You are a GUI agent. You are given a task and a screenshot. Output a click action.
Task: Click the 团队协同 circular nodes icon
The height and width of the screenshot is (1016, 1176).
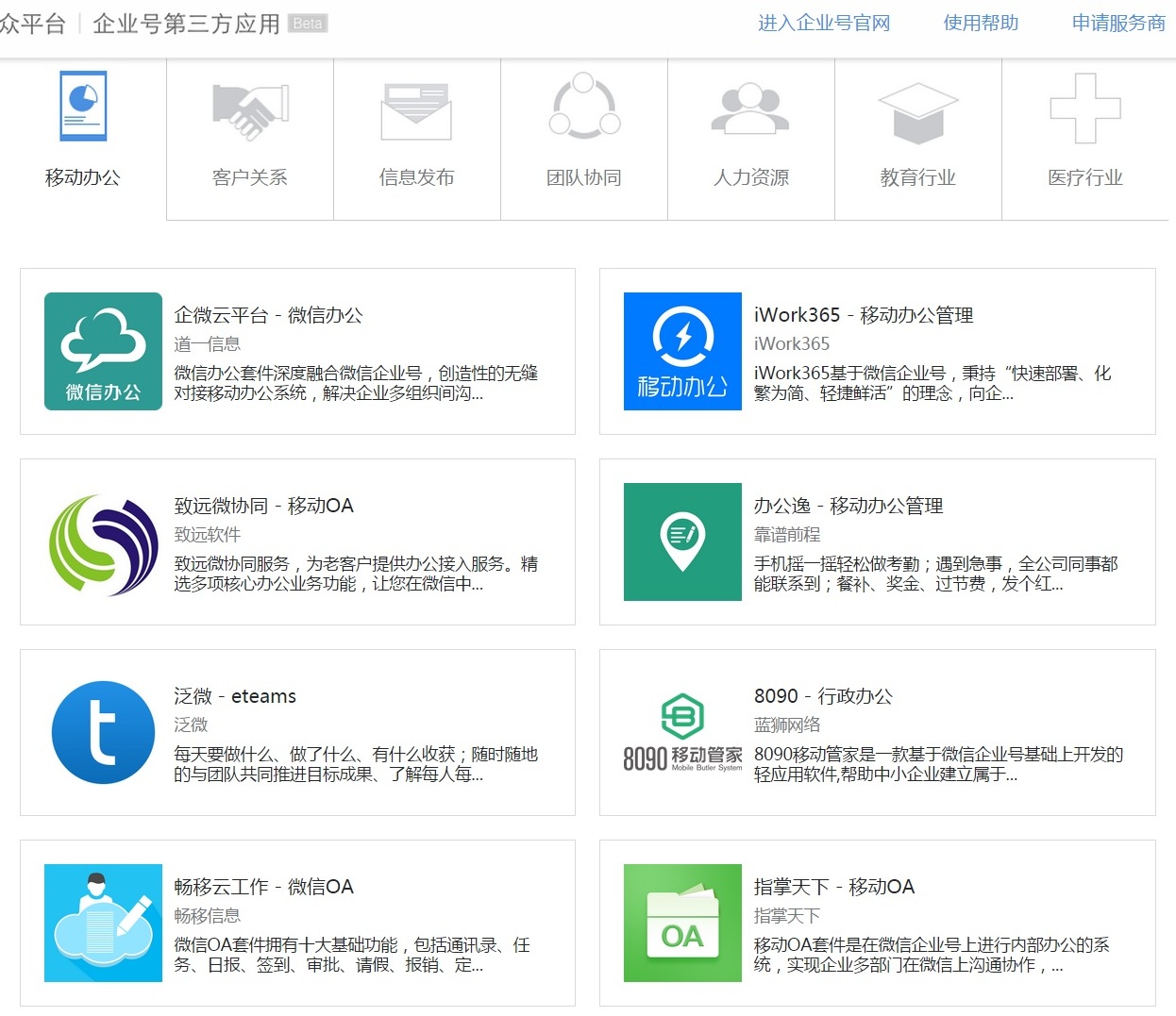click(x=584, y=106)
